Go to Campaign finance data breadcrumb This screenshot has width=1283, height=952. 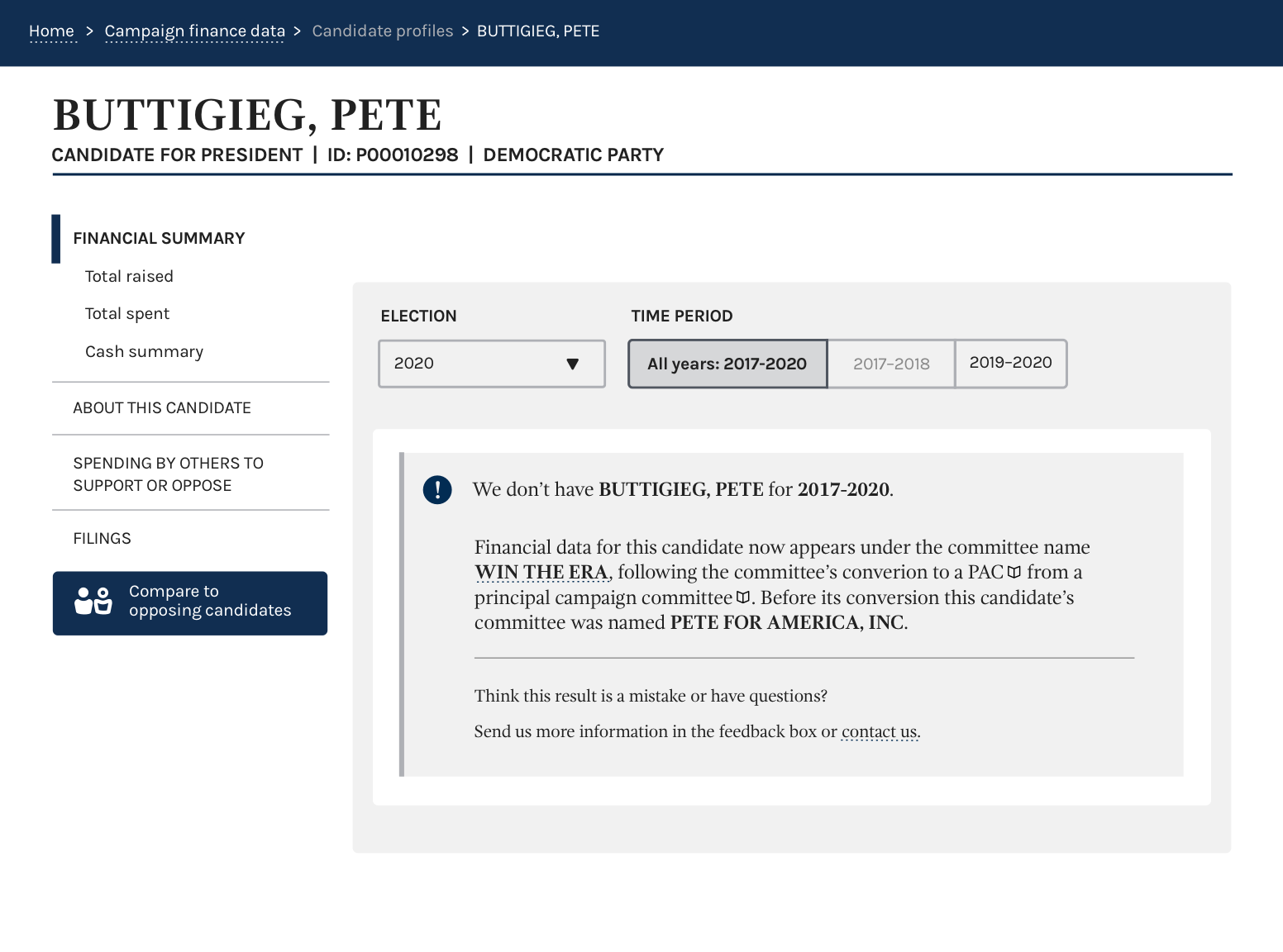pyautogui.click(x=194, y=31)
